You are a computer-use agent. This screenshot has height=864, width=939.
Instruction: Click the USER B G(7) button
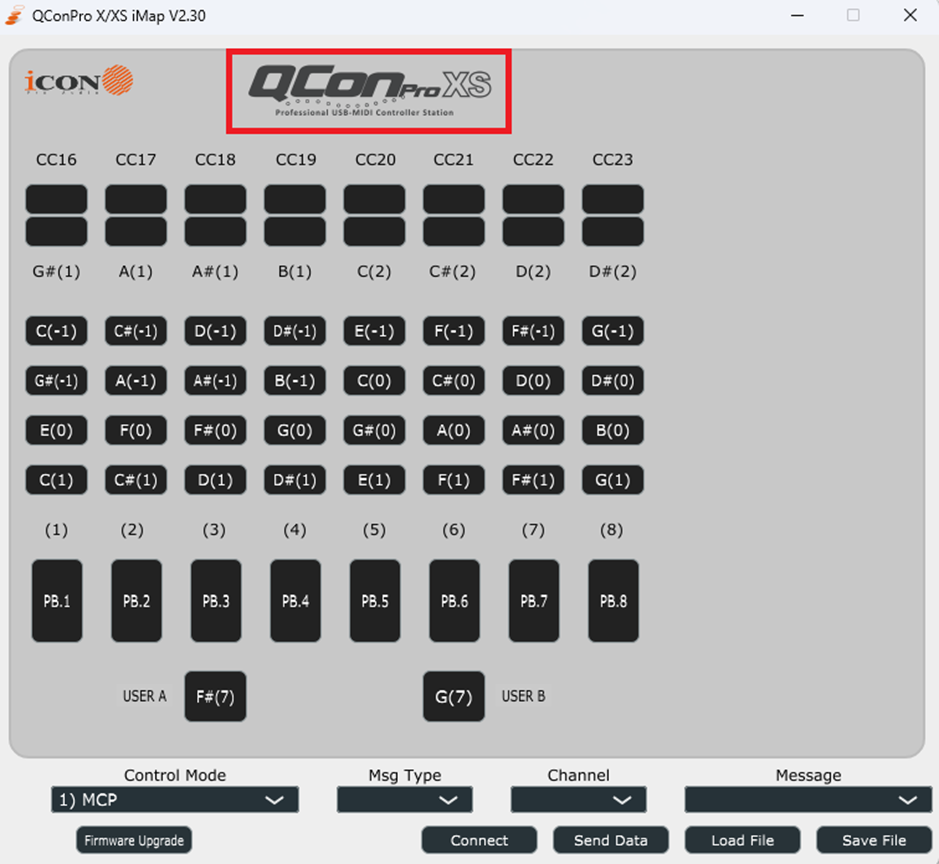(454, 696)
